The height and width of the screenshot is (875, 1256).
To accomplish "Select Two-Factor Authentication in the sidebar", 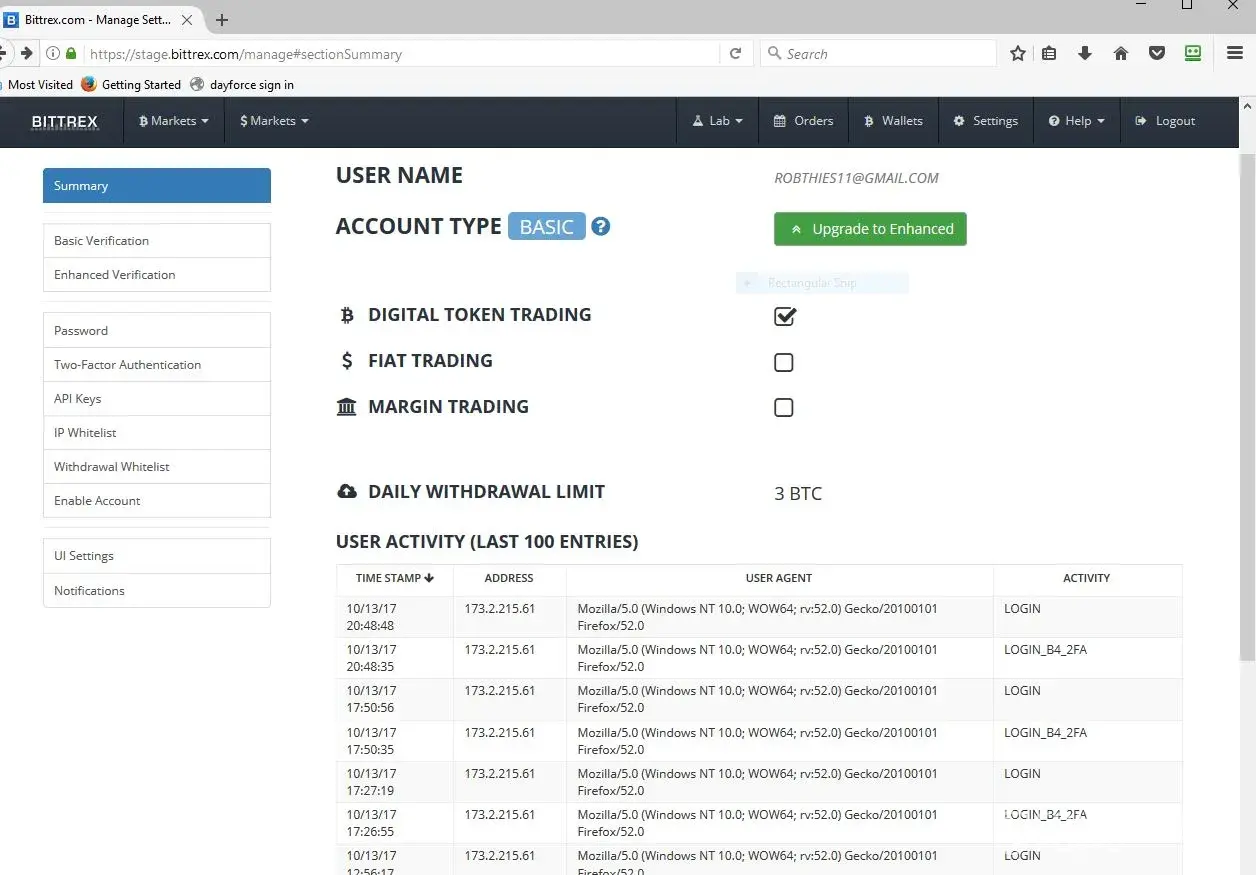I will click(127, 365).
